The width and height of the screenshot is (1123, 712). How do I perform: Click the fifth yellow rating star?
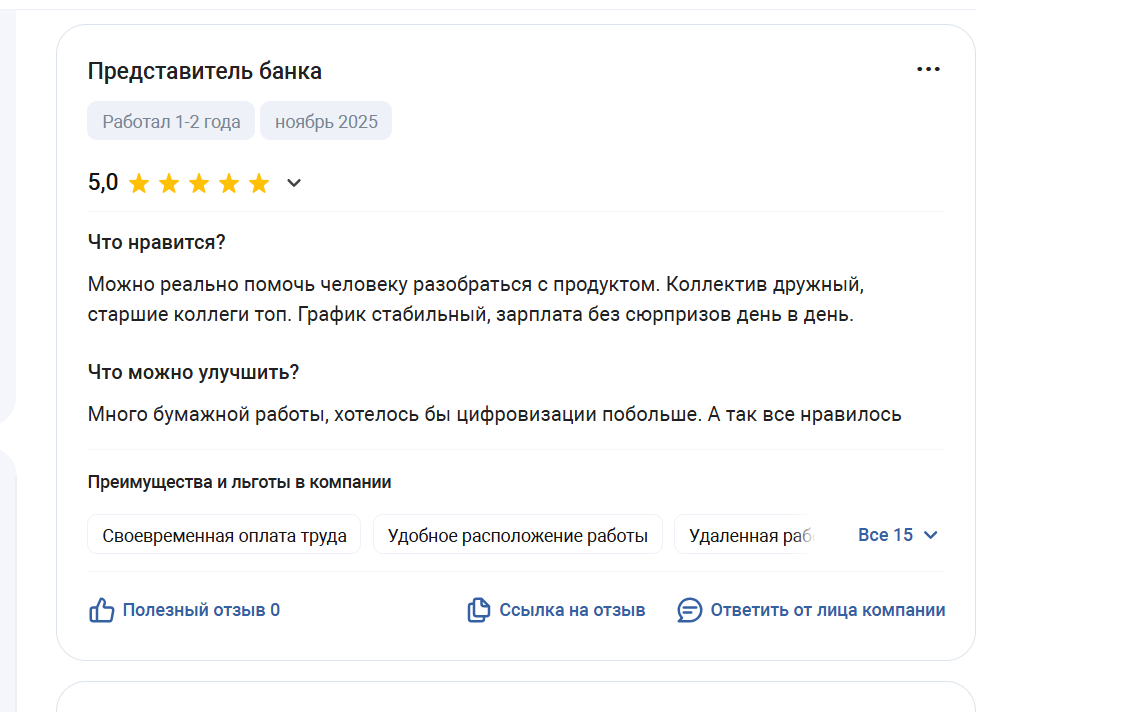pyautogui.click(x=259, y=183)
